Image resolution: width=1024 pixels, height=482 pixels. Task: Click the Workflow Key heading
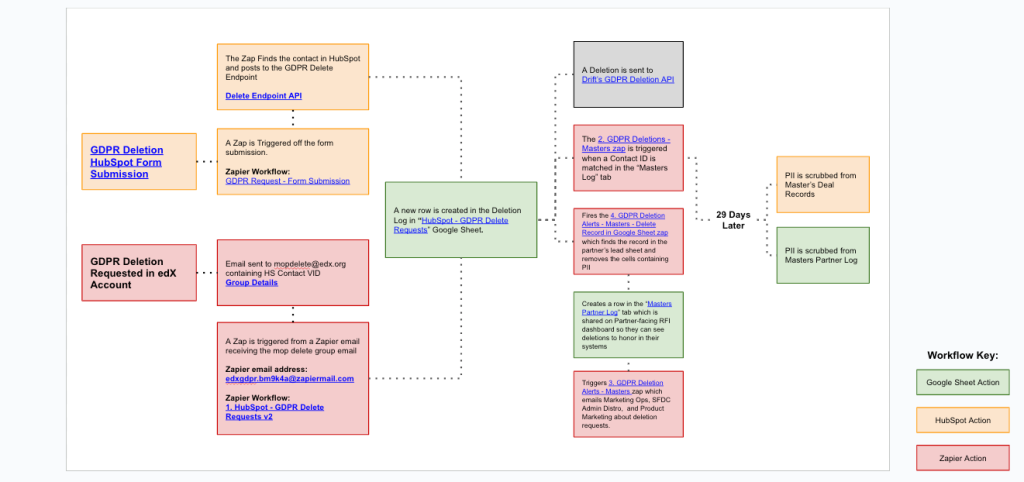click(x=961, y=356)
